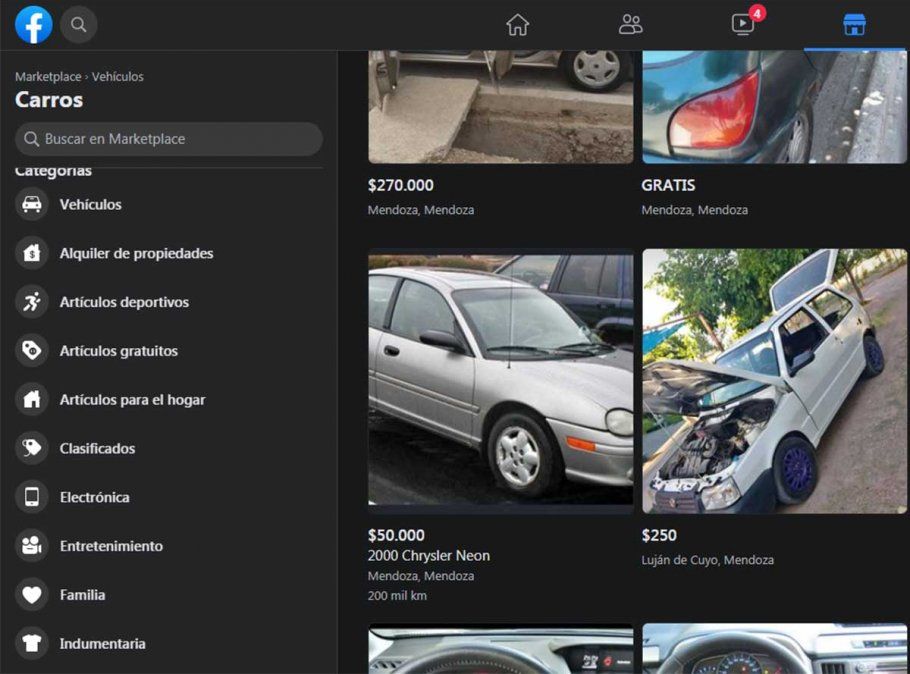This screenshot has width=910, height=674.
Task: Open the $250 white car listing photo
Action: (774, 381)
